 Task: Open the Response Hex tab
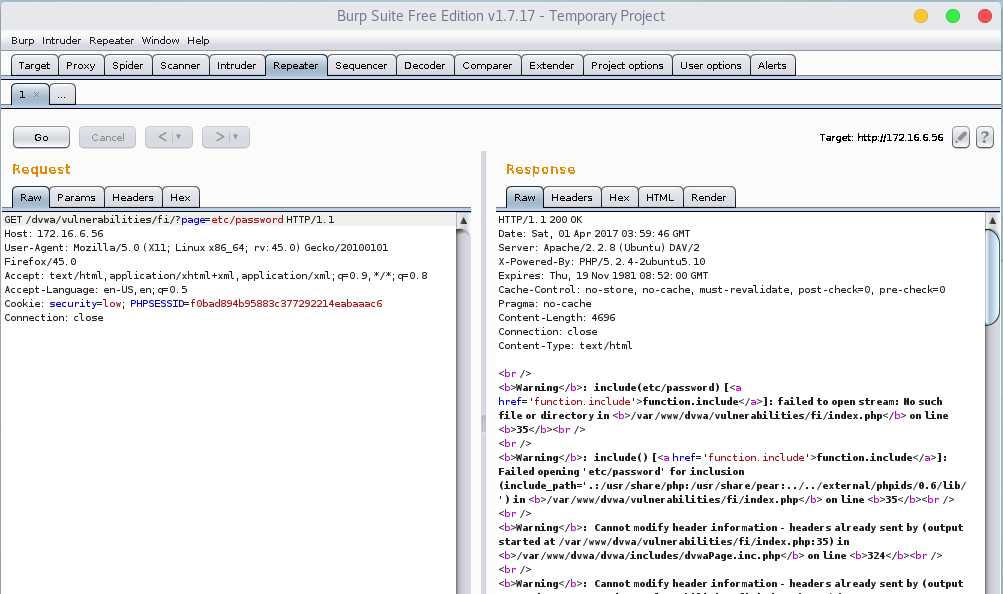click(x=619, y=198)
